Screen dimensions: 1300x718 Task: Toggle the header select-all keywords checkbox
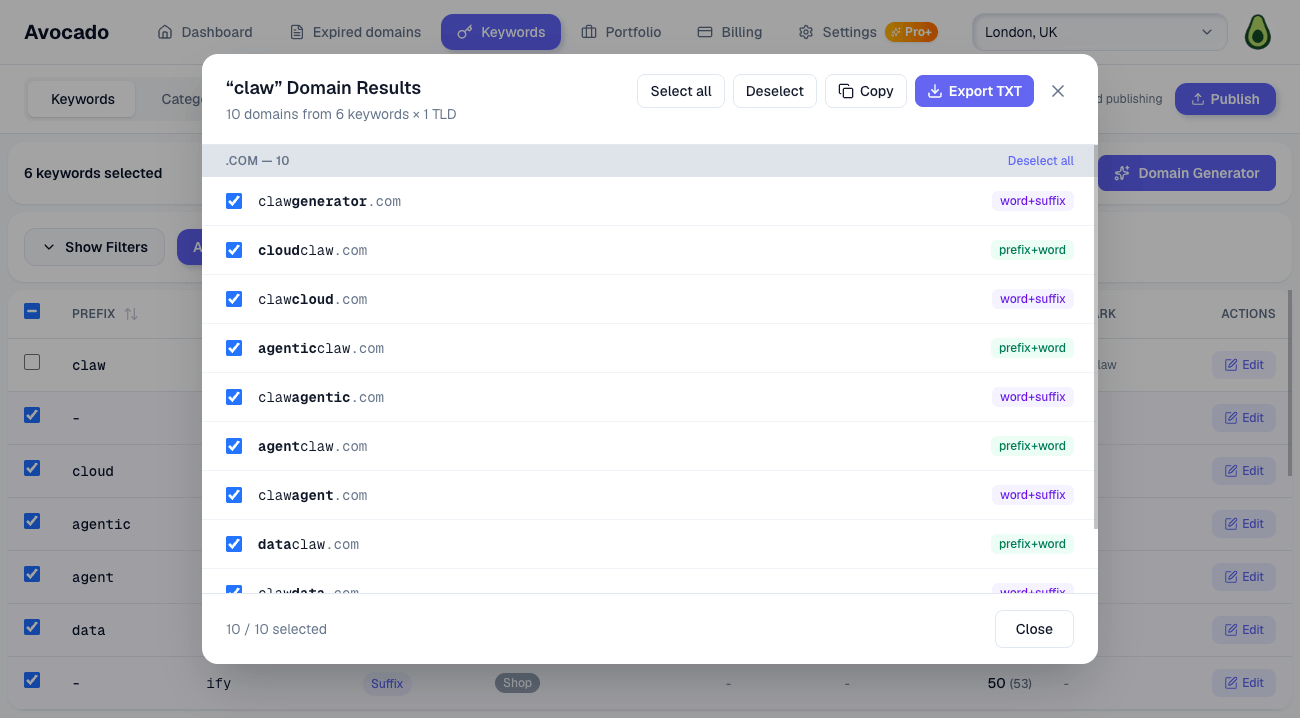[32, 312]
